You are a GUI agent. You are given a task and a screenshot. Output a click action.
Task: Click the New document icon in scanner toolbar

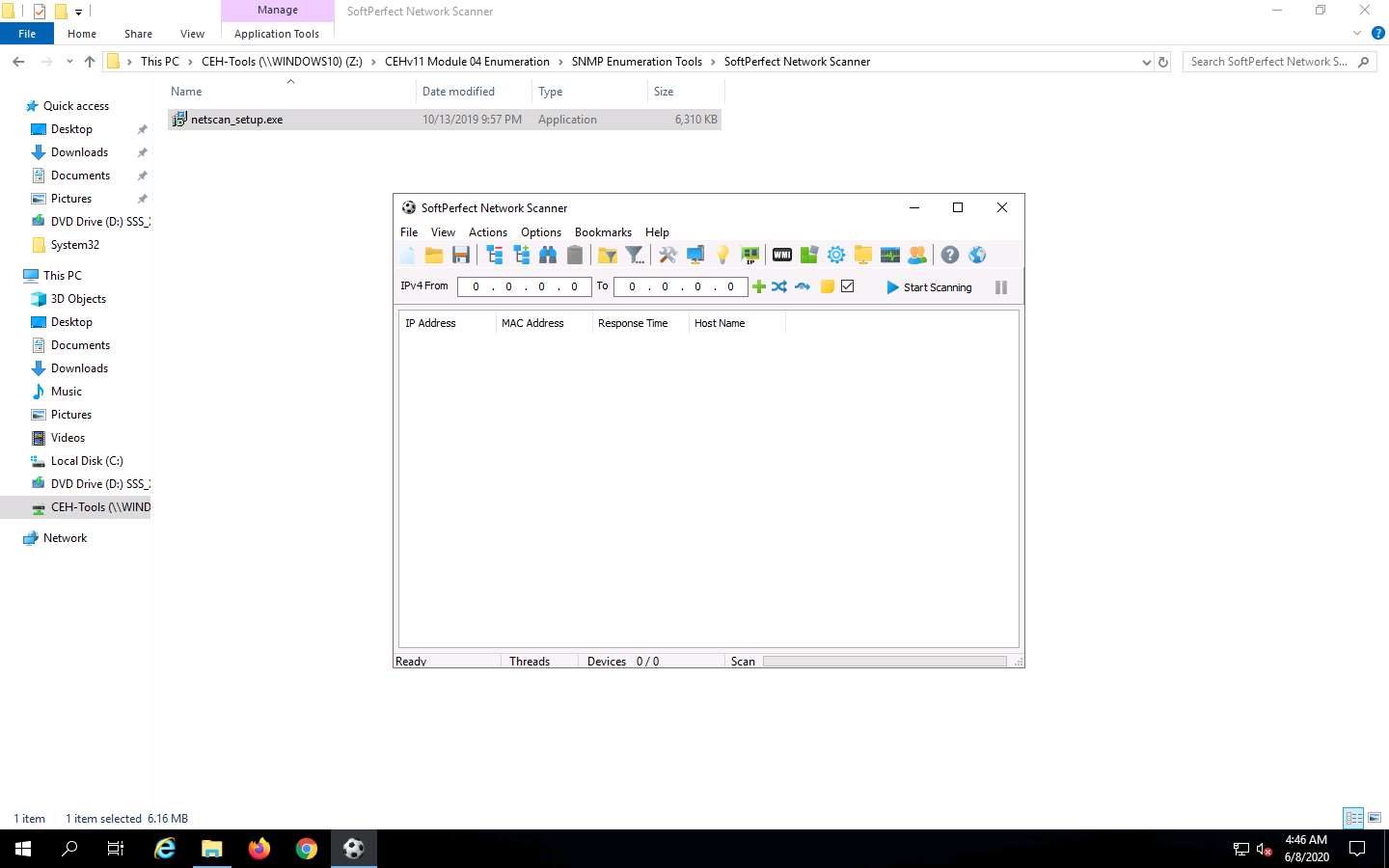tap(407, 256)
